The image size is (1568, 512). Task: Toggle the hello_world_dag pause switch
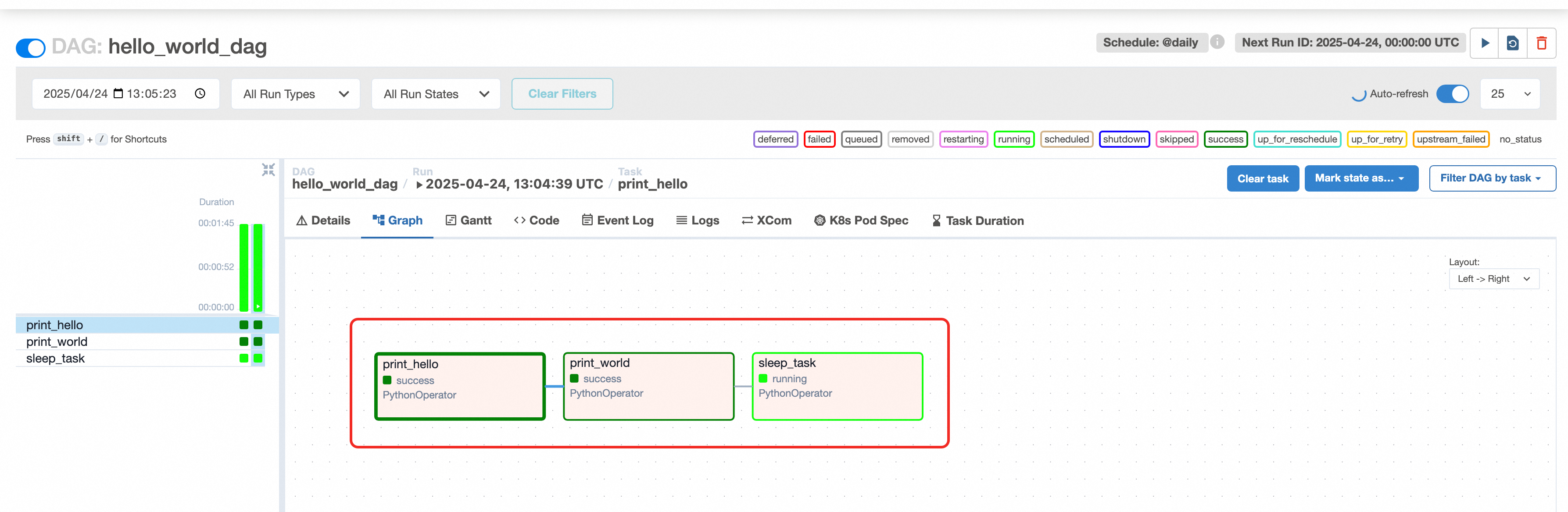(31, 47)
